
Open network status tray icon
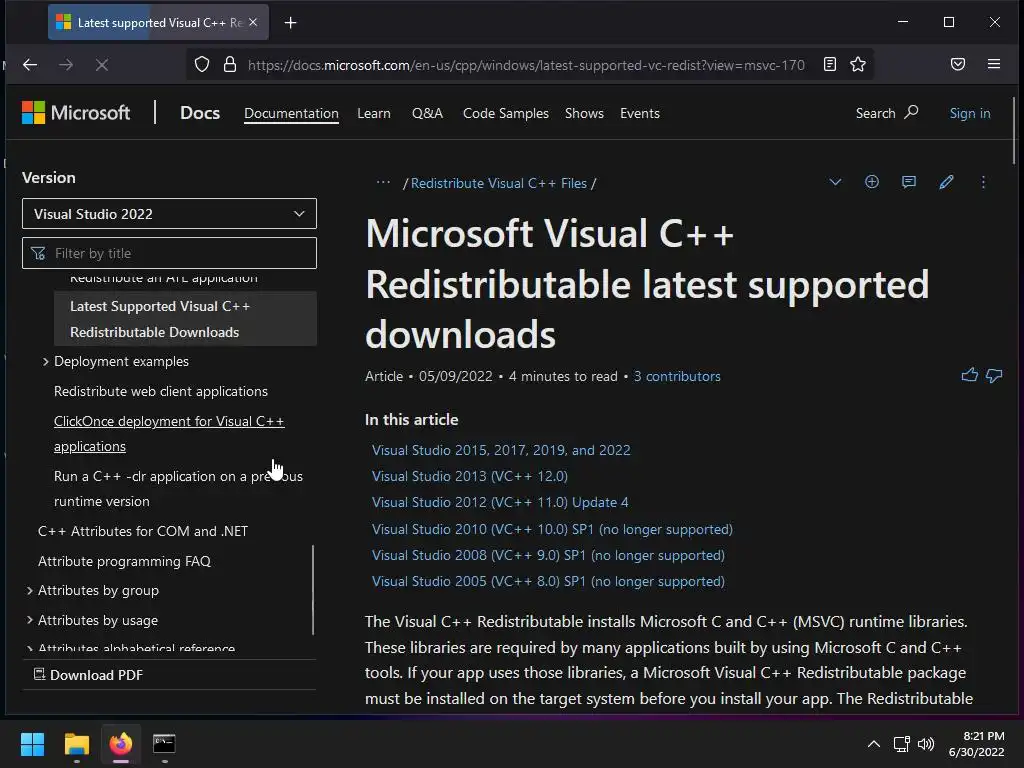[901, 744]
